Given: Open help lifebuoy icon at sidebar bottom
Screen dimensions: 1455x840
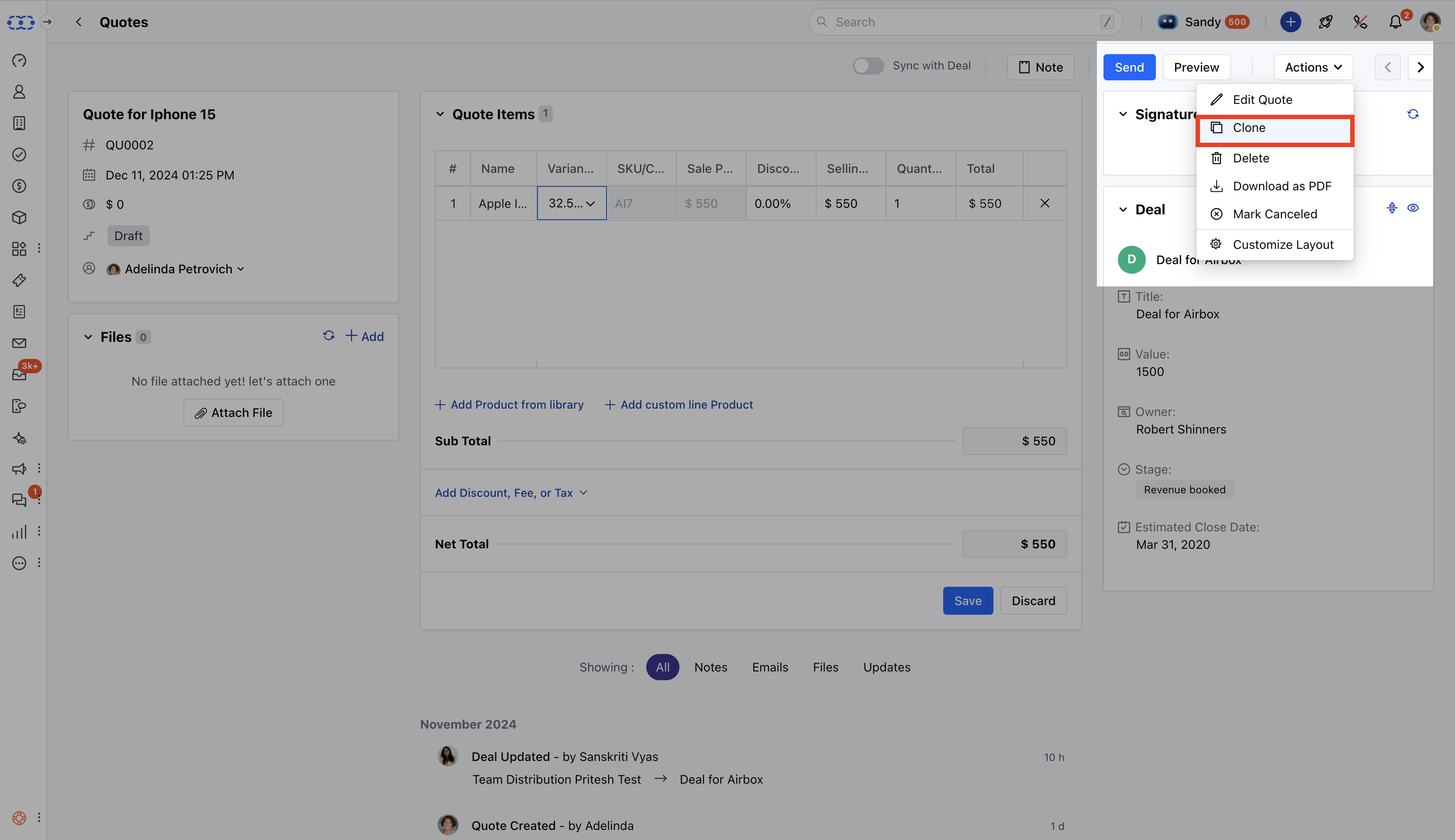Looking at the screenshot, I should [19, 818].
